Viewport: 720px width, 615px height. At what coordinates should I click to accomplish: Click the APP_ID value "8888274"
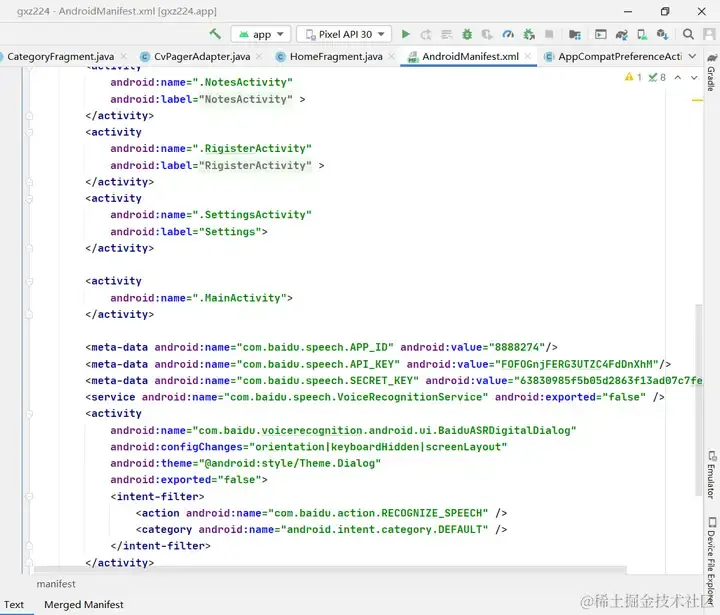pos(517,347)
